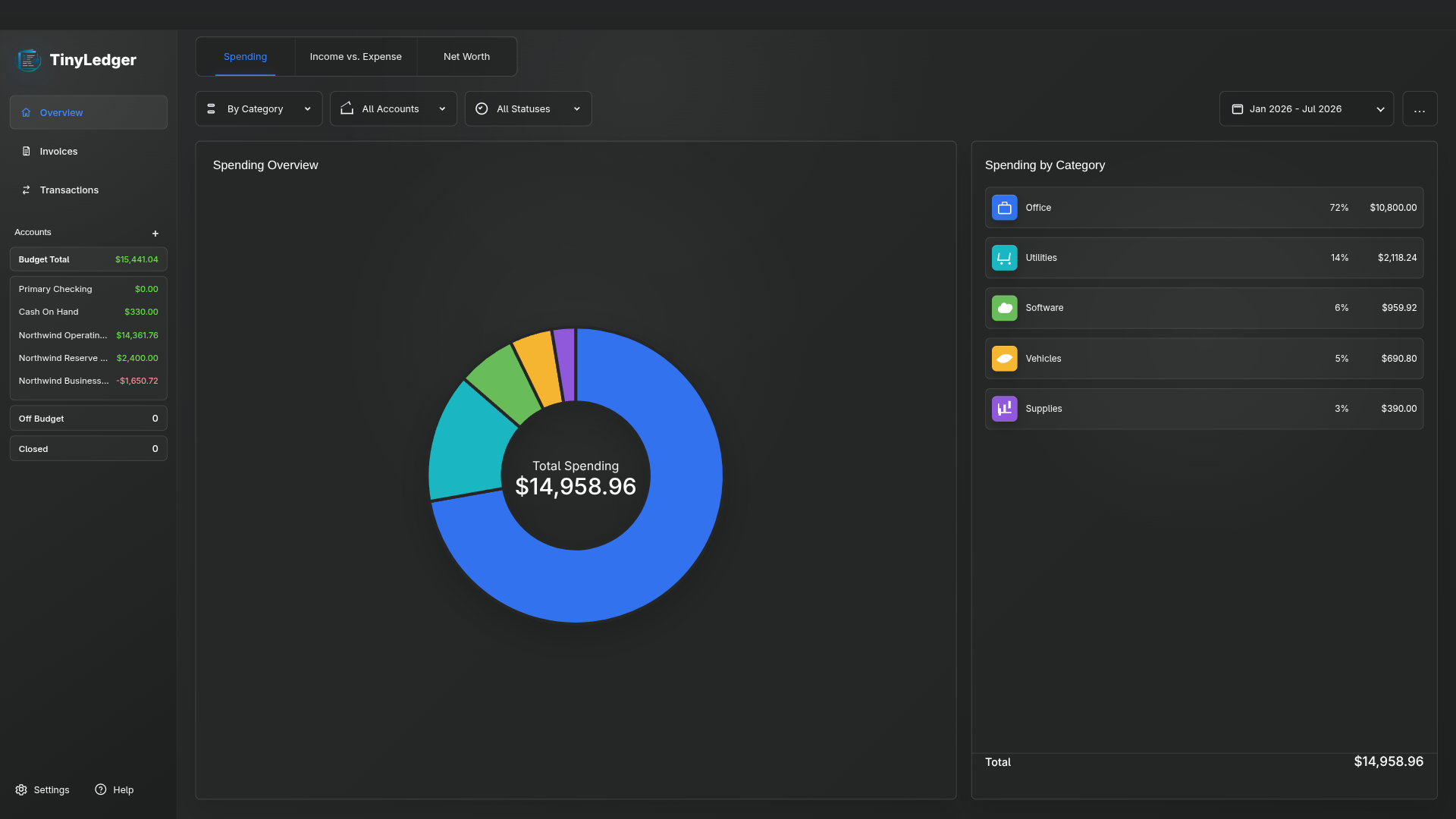Open the Primary Checking account
This screenshot has height=819, width=1456.
(88, 289)
